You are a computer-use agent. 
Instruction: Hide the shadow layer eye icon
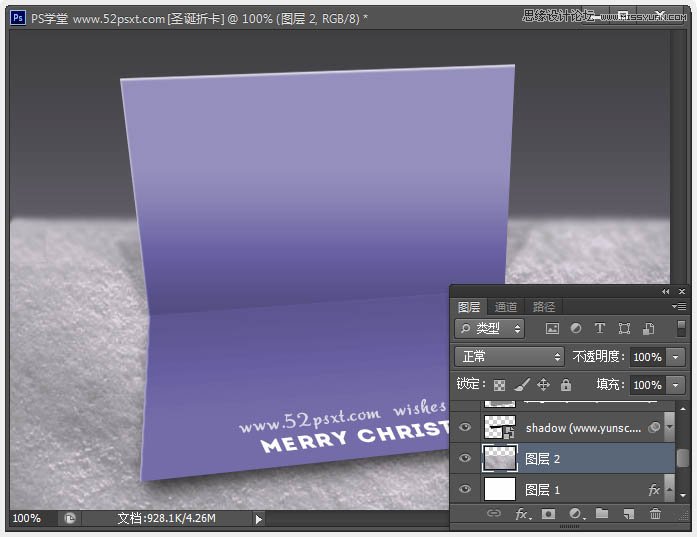pyautogui.click(x=465, y=427)
